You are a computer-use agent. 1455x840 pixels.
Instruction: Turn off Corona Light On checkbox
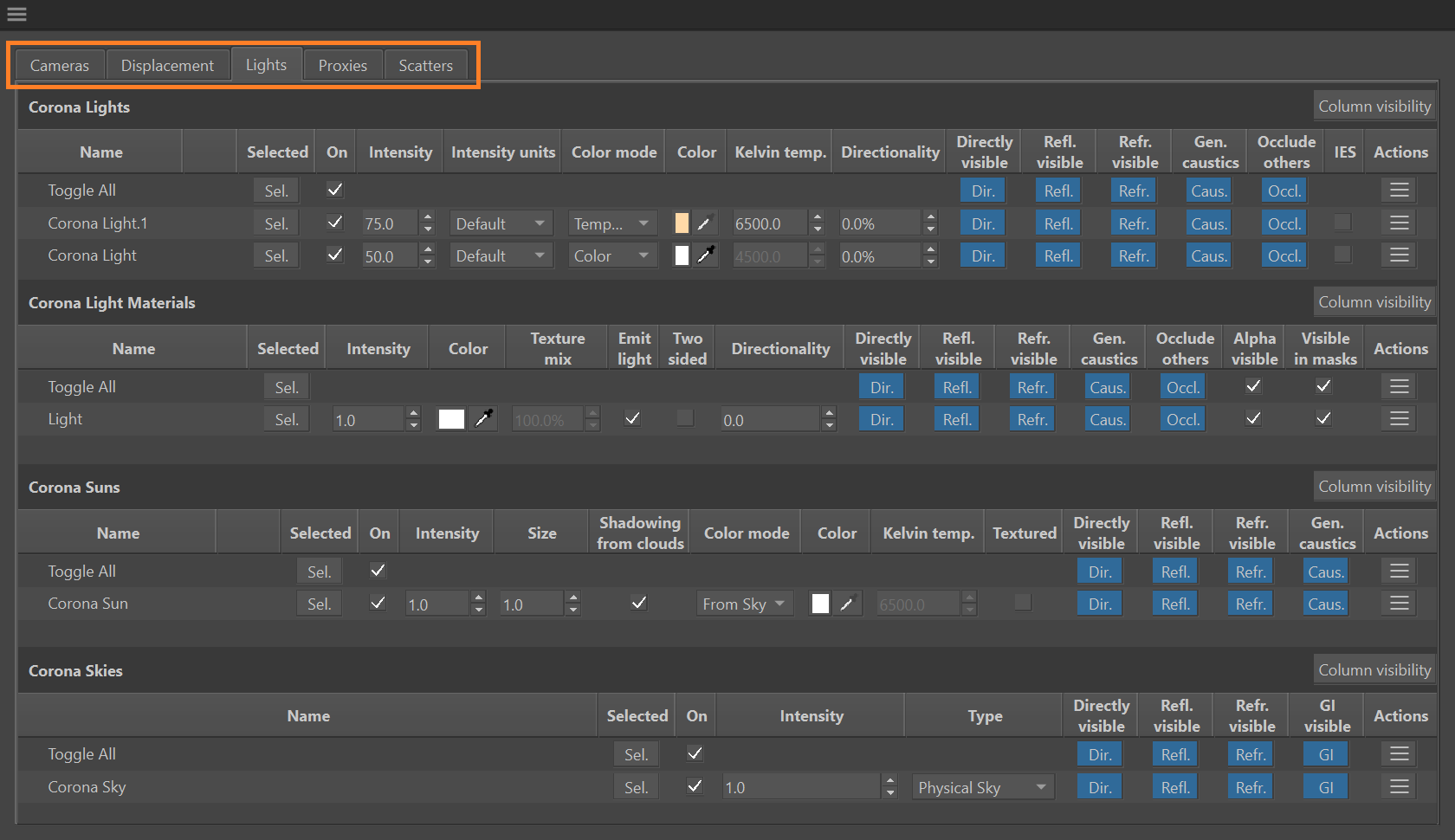(x=335, y=255)
